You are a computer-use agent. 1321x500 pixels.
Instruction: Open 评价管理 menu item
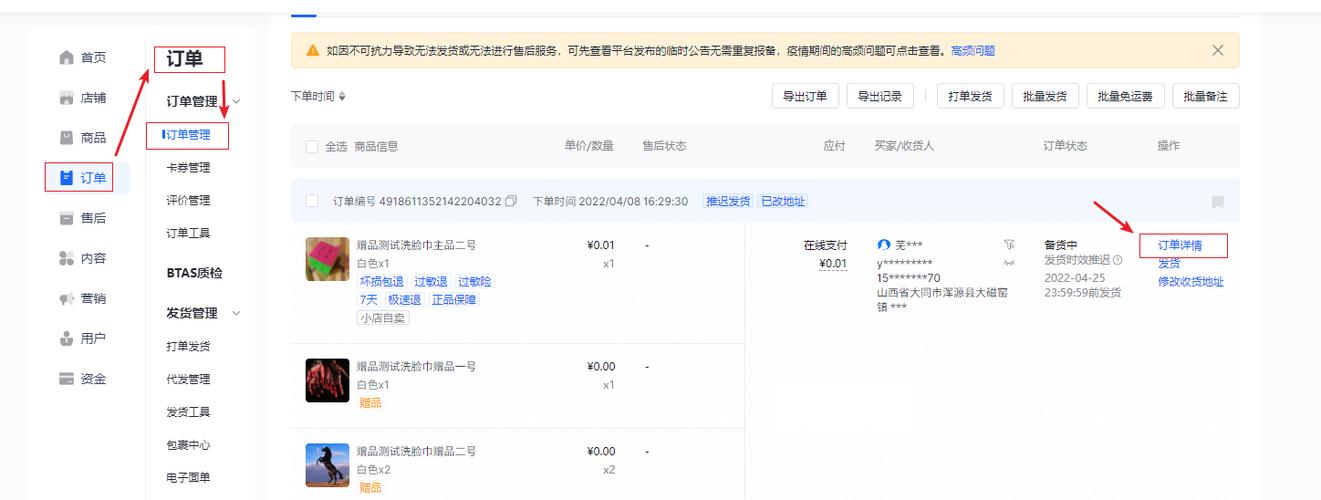(188, 200)
